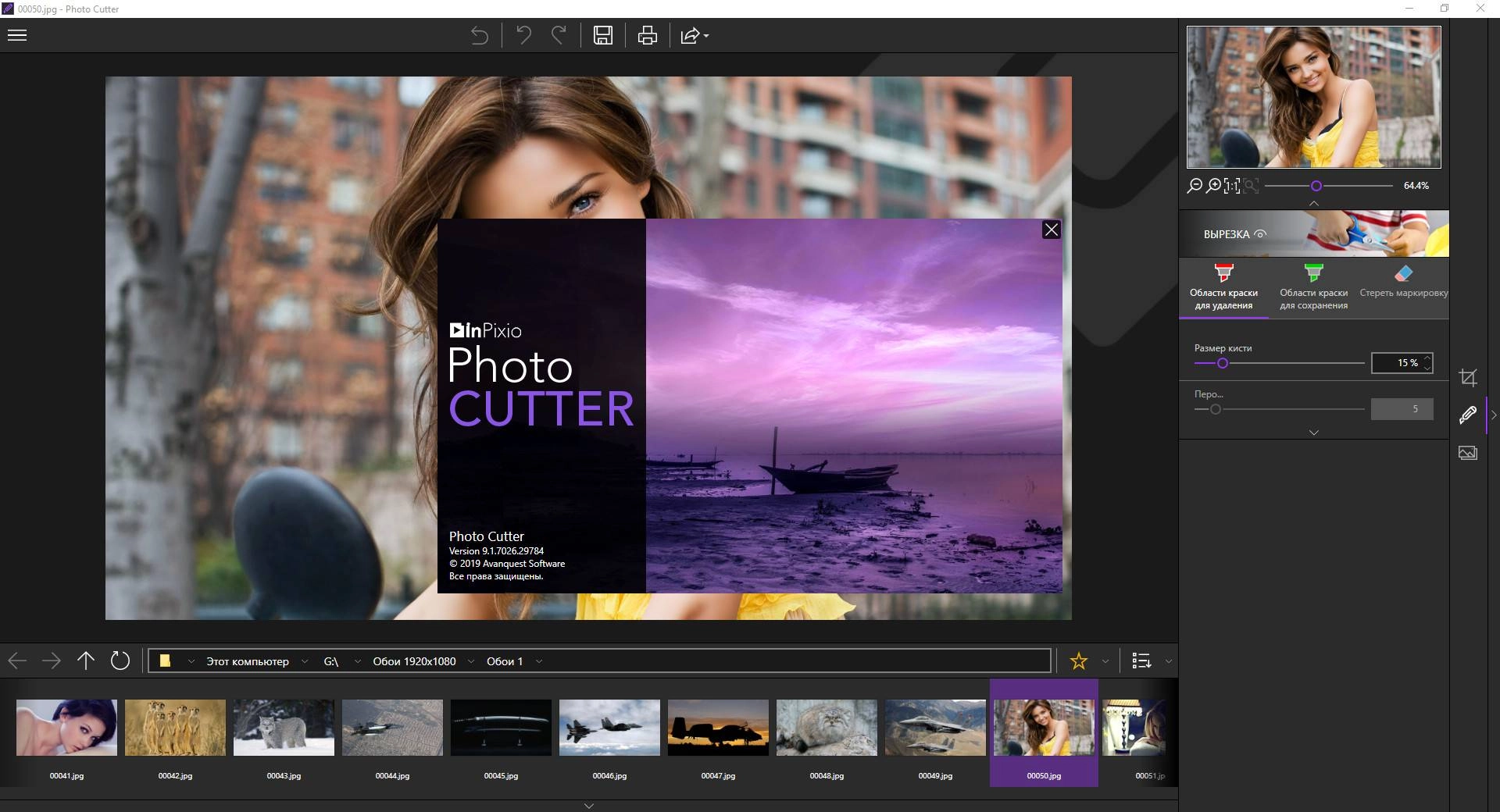Expand dropdown next to folder icon
The height and width of the screenshot is (812, 1500).
[x=191, y=661]
